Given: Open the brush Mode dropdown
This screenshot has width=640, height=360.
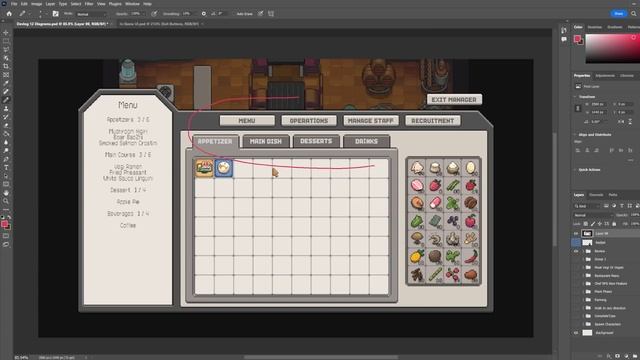Looking at the screenshot, I should [x=91, y=14].
